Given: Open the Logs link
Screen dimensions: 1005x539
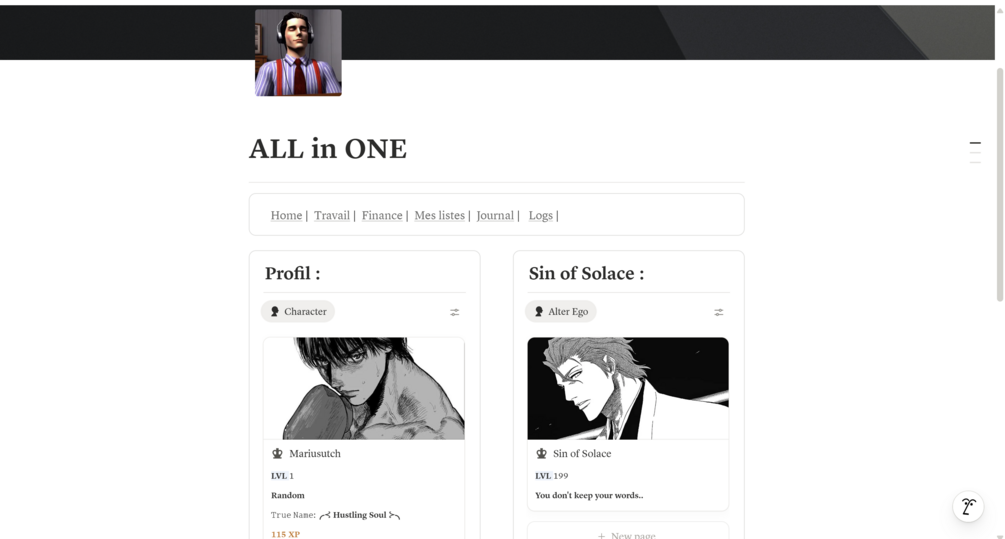Looking at the screenshot, I should [x=540, y=215].
